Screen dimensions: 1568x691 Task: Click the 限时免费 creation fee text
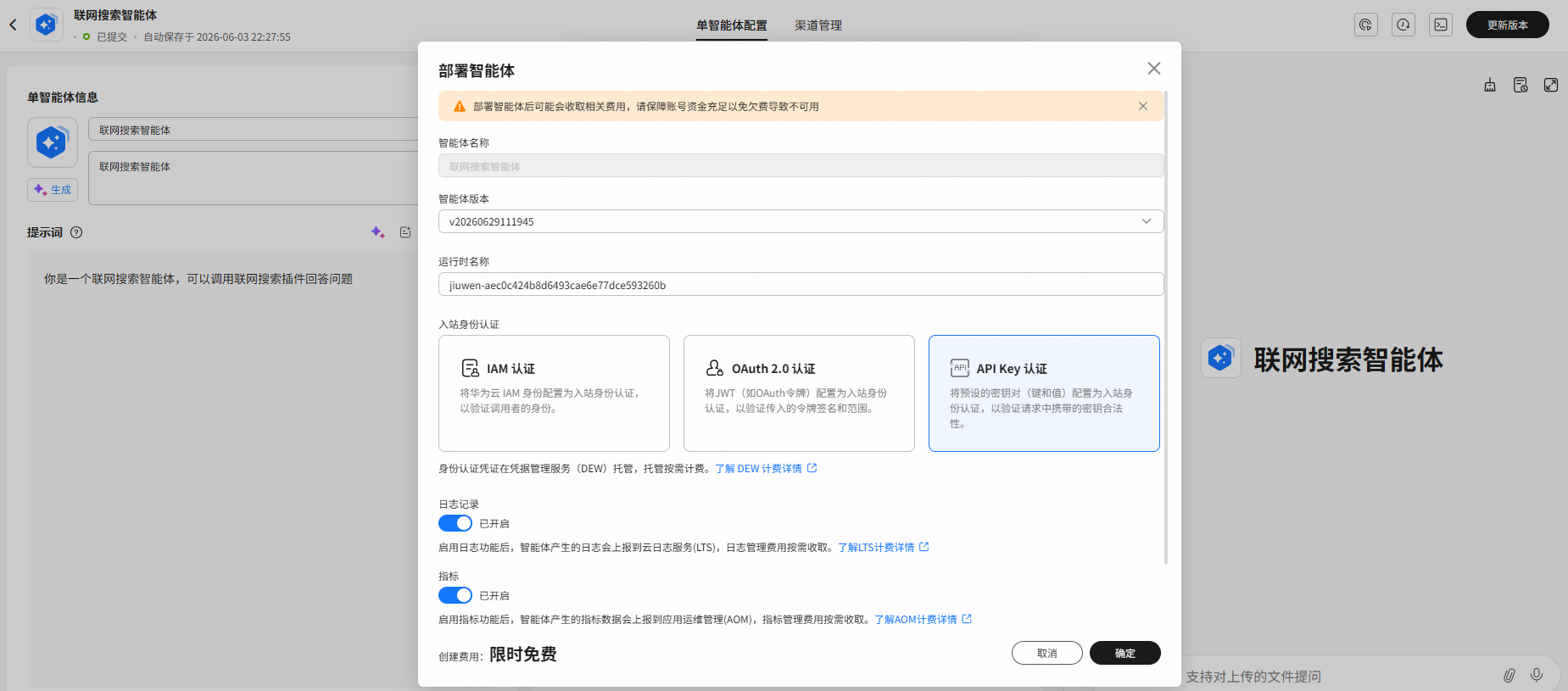pos(523,654)
